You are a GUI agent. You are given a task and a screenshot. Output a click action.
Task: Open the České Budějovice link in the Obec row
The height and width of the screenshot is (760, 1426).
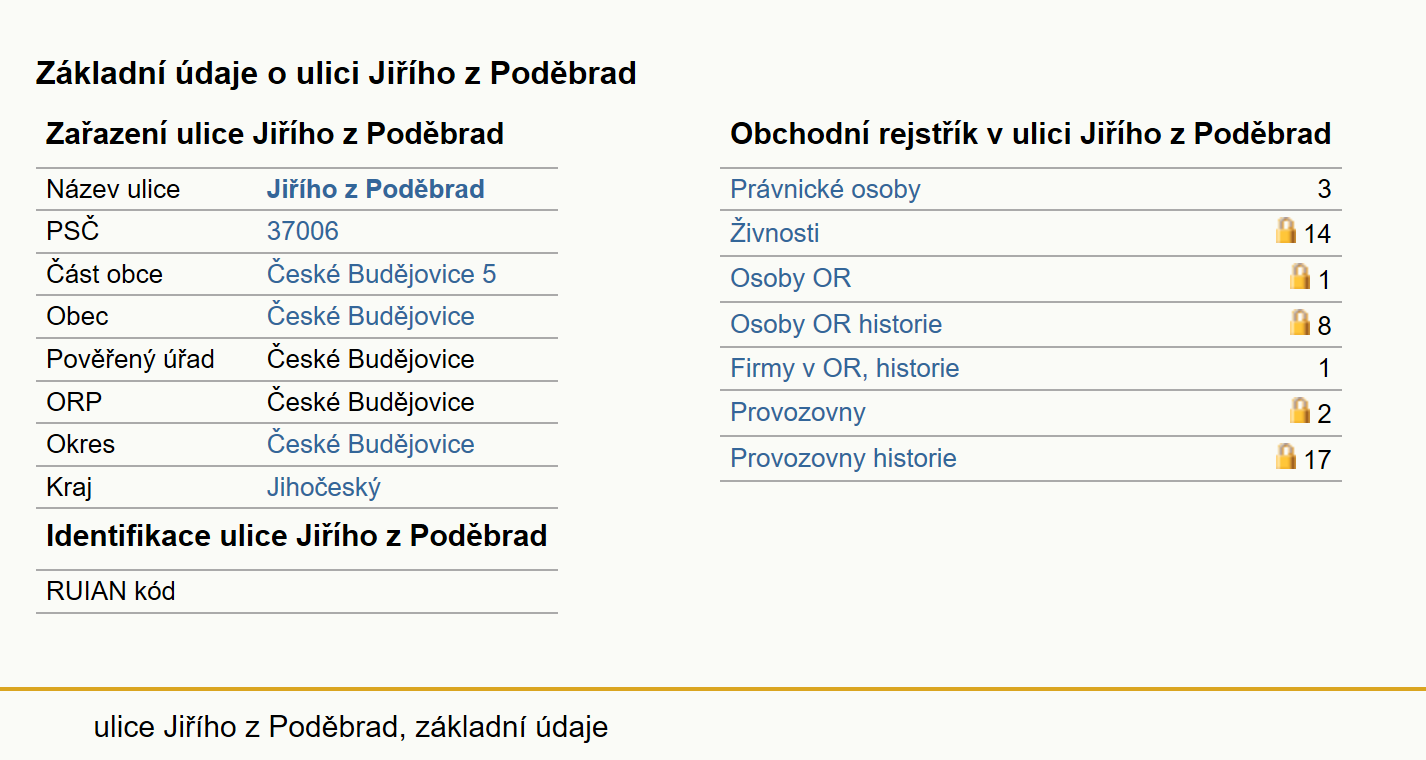click(370, 316)
